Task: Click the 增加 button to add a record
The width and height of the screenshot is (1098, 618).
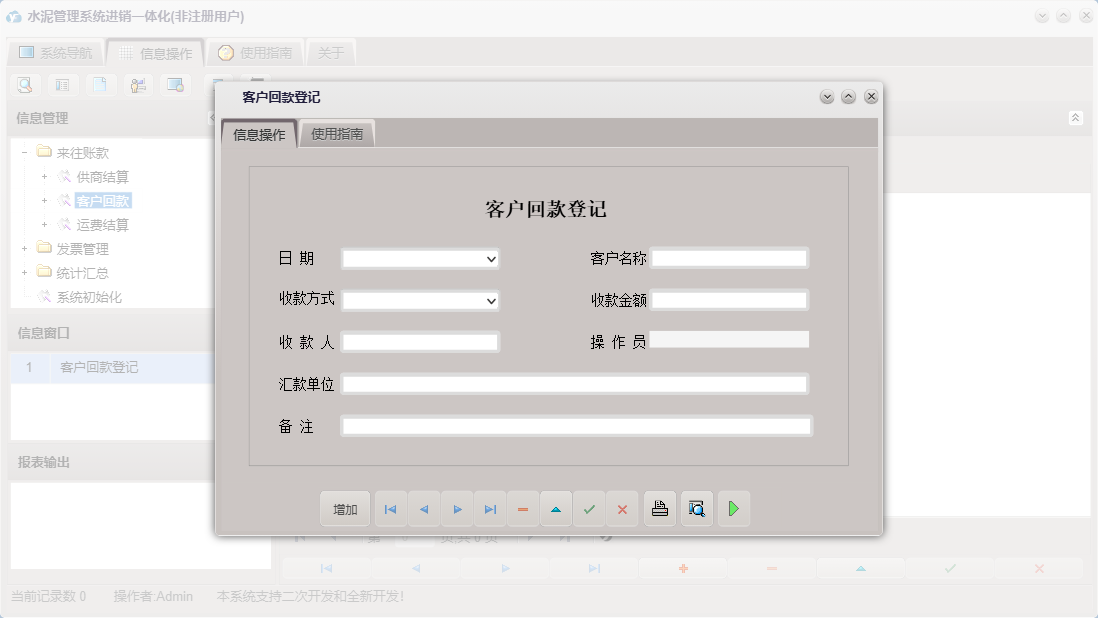Action: click(344, 508)
